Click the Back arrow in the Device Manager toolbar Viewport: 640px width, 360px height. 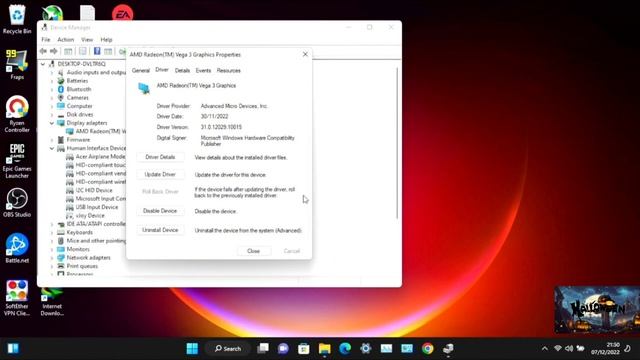point(43,51)
